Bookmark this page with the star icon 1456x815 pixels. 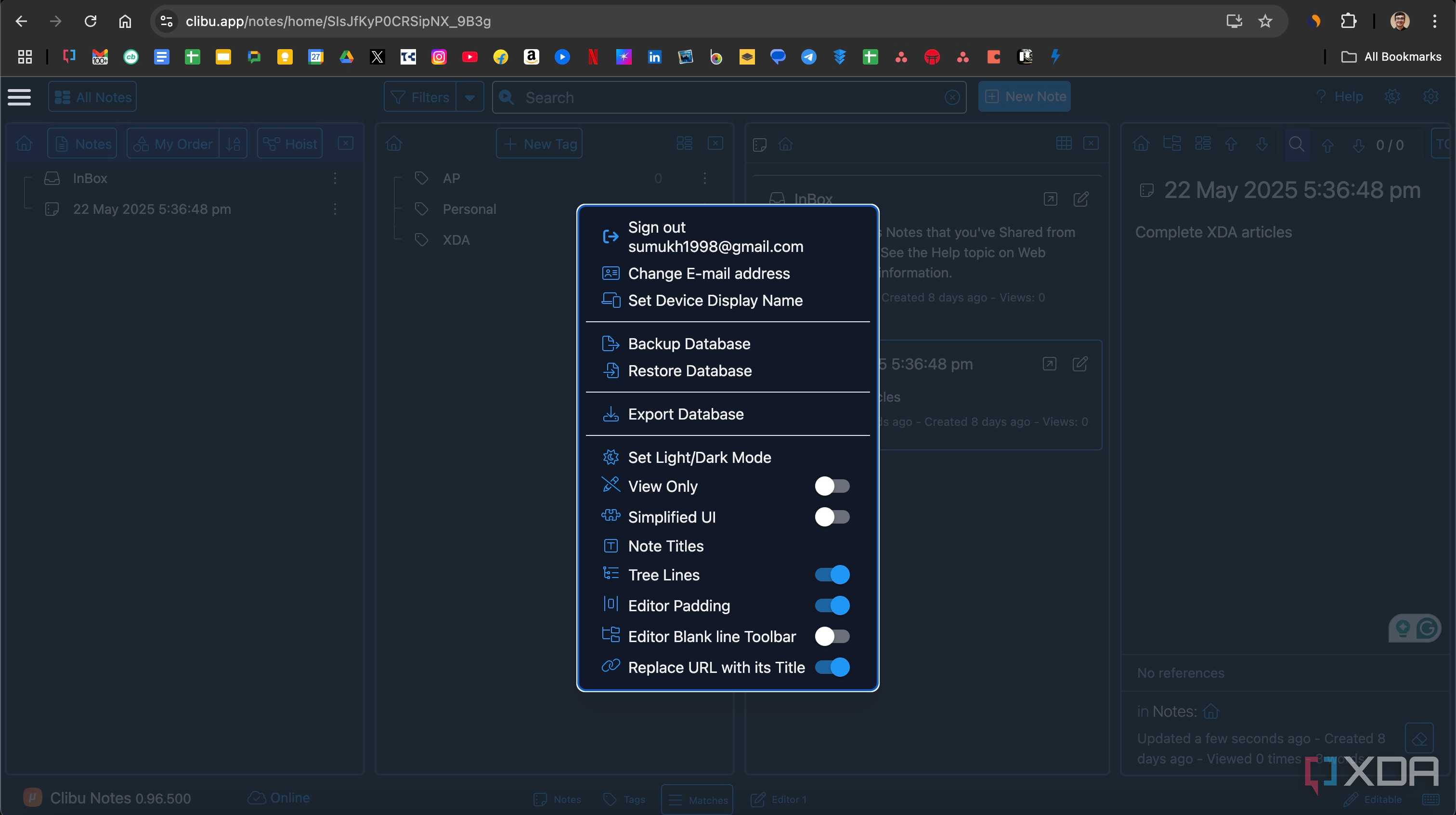tap(1265, 22)
